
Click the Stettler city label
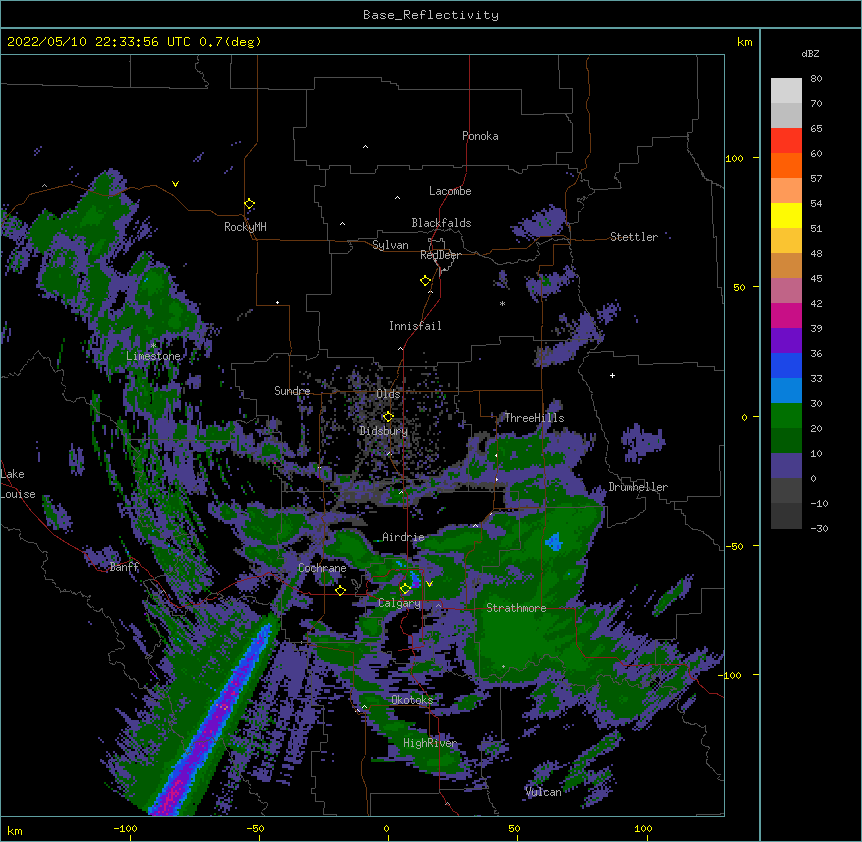pos(634,237)
